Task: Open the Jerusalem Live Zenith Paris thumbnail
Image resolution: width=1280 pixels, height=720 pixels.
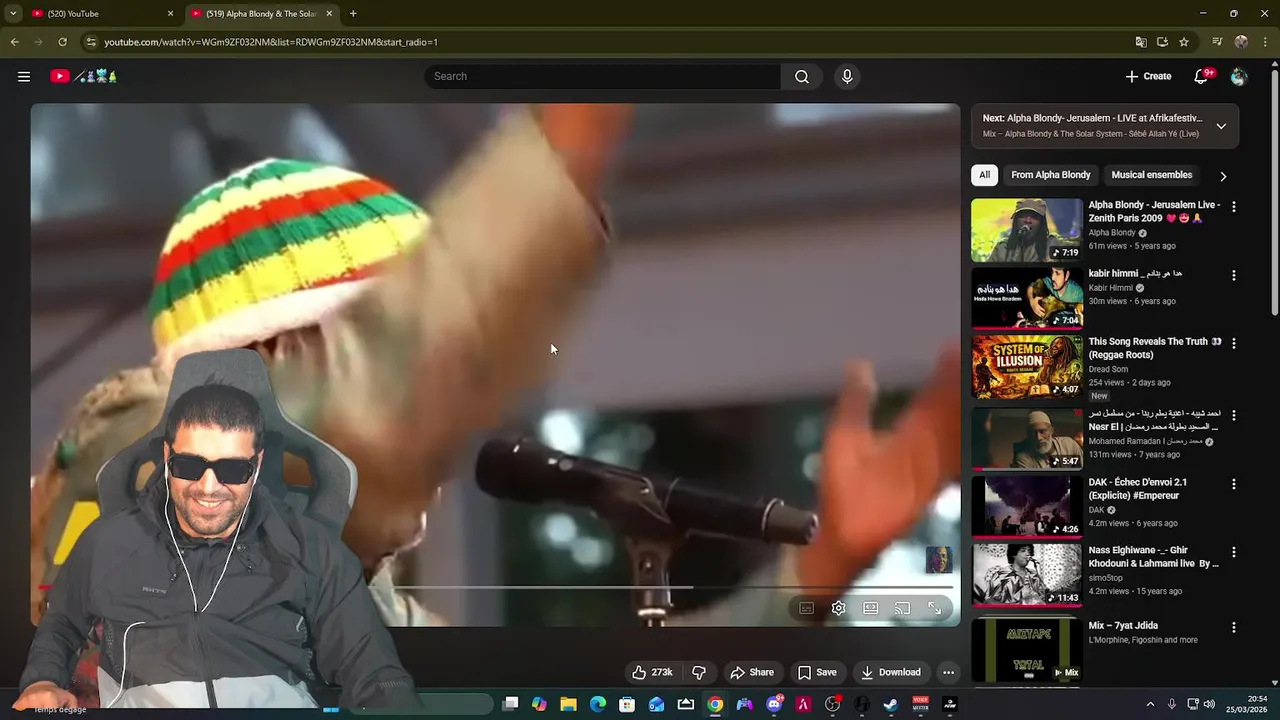Action: [1027, 229]
